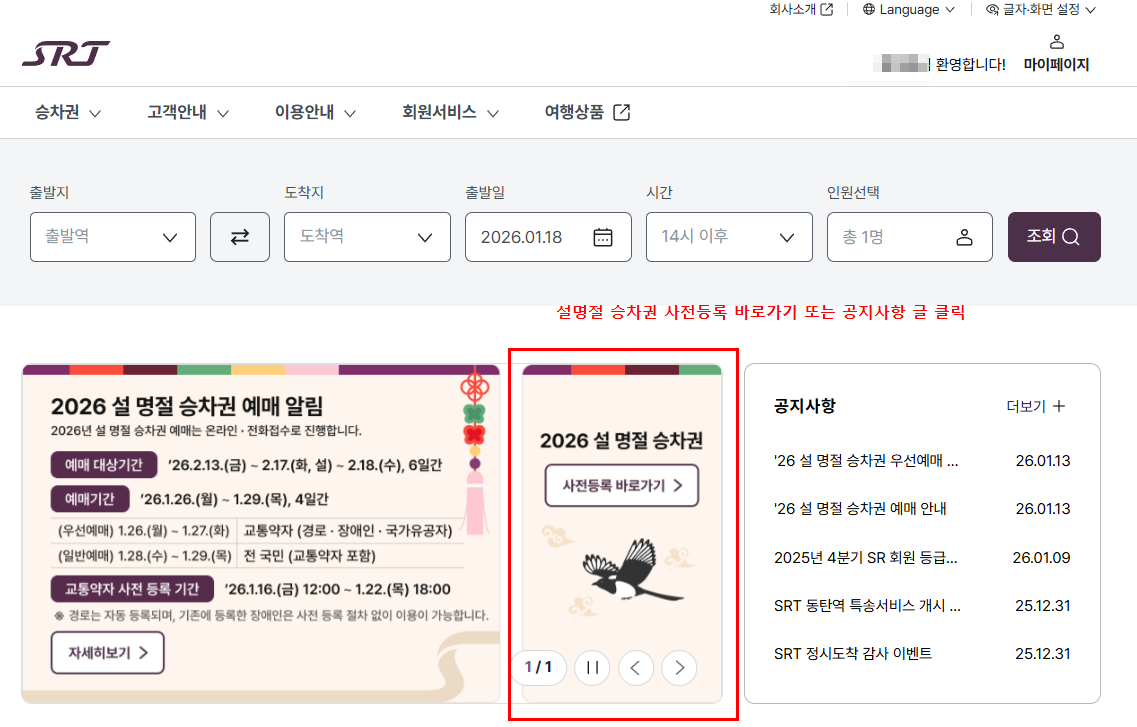Open the 총 1명 passenger selector

coord(909,237)
